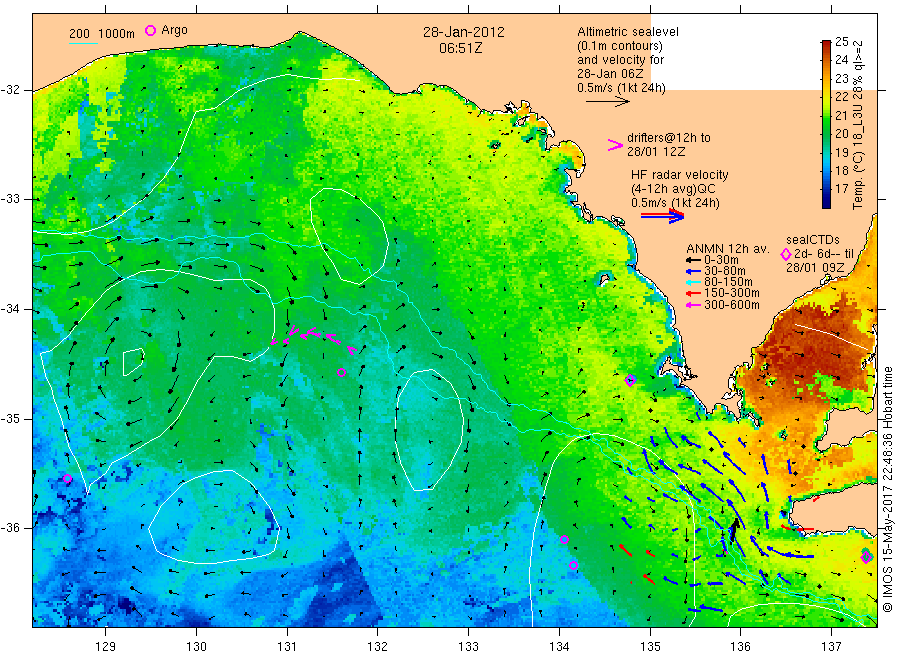Click the black altimetric velocity scale arrow
Image resolution: width=900 pixels, height=660 pixels.
click(608, 102)
